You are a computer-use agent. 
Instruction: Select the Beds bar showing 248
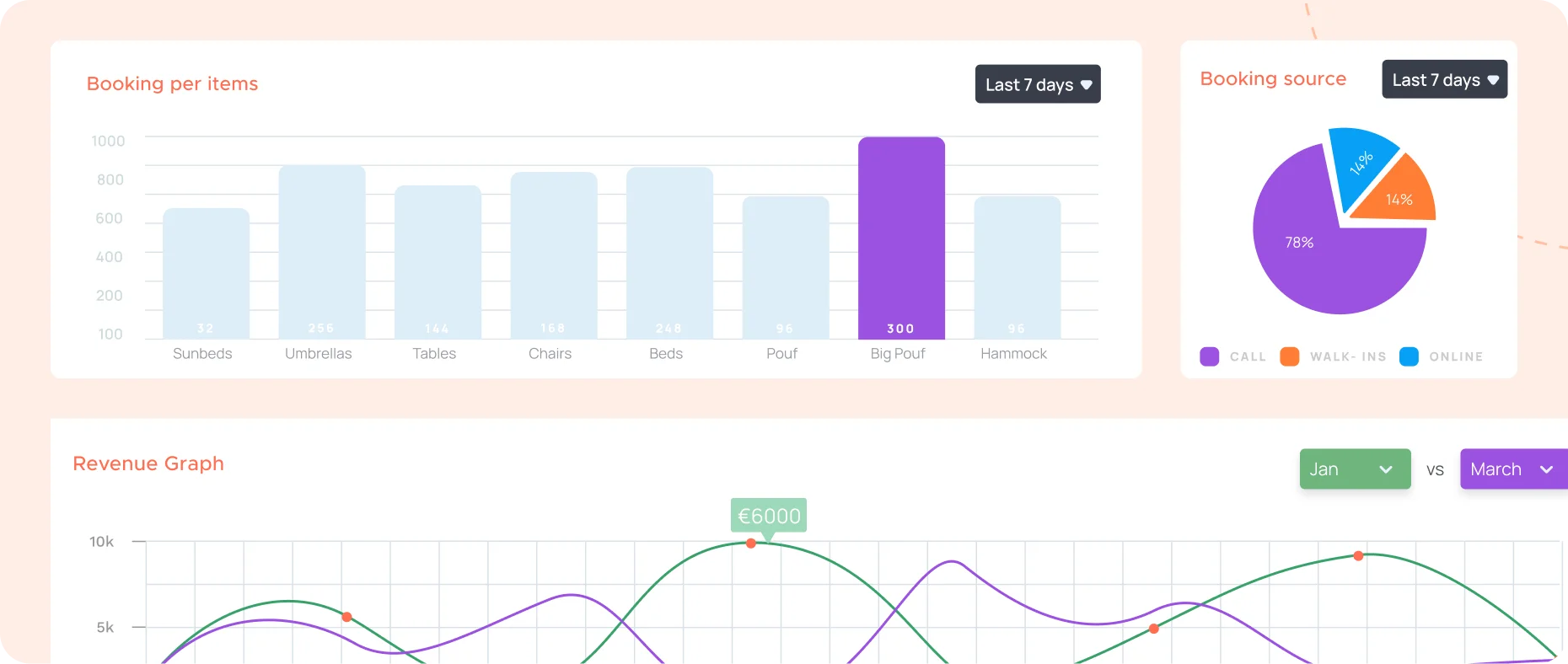coord(669,253)
